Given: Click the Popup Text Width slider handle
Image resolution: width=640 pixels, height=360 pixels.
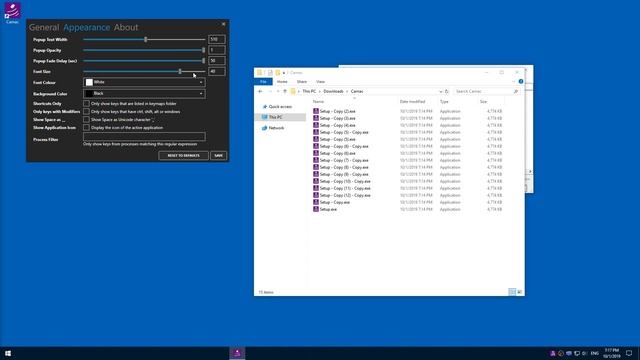Looking at the screenshot, I should [x=145, y=40].
